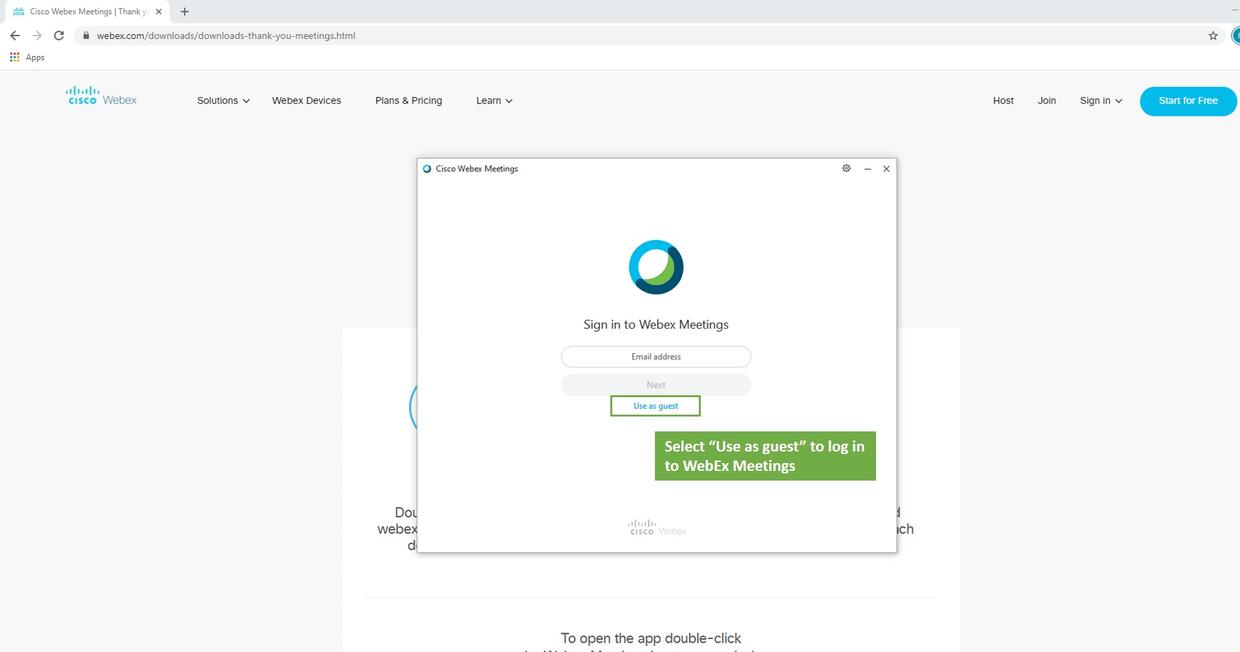Click the browser back arrow
This screenshot has width=1240, height=652.
14,35
